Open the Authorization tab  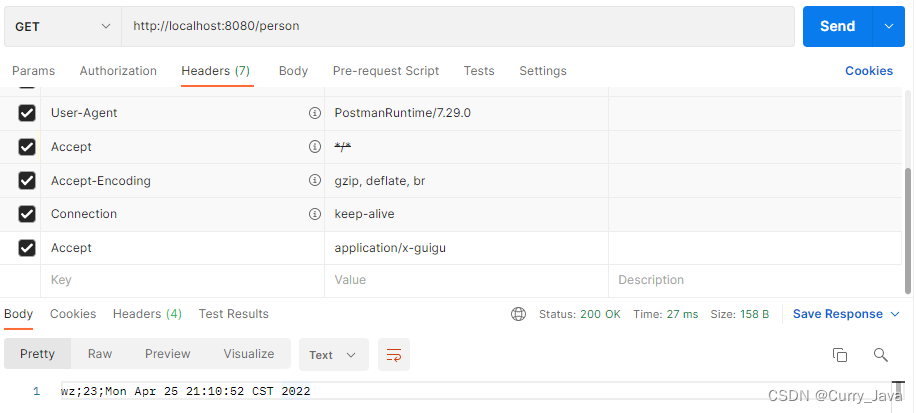[x=118, y=71]
